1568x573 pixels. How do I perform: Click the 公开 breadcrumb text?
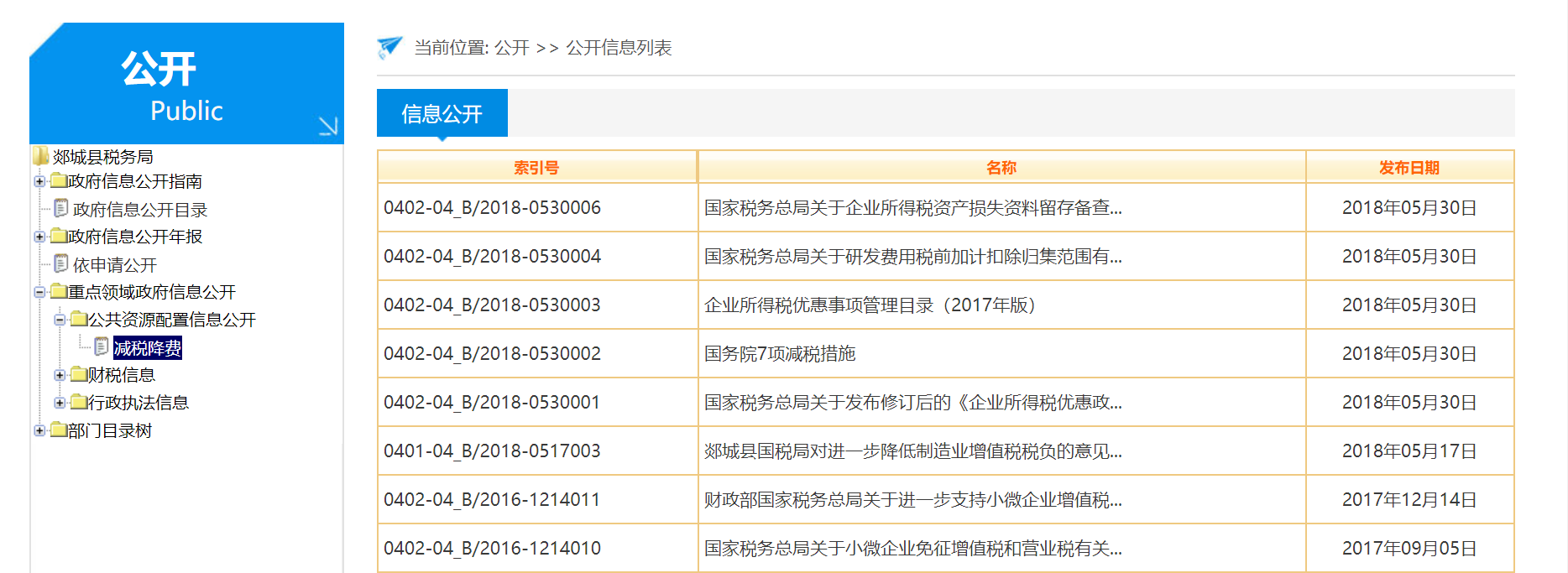click(511, 48)
